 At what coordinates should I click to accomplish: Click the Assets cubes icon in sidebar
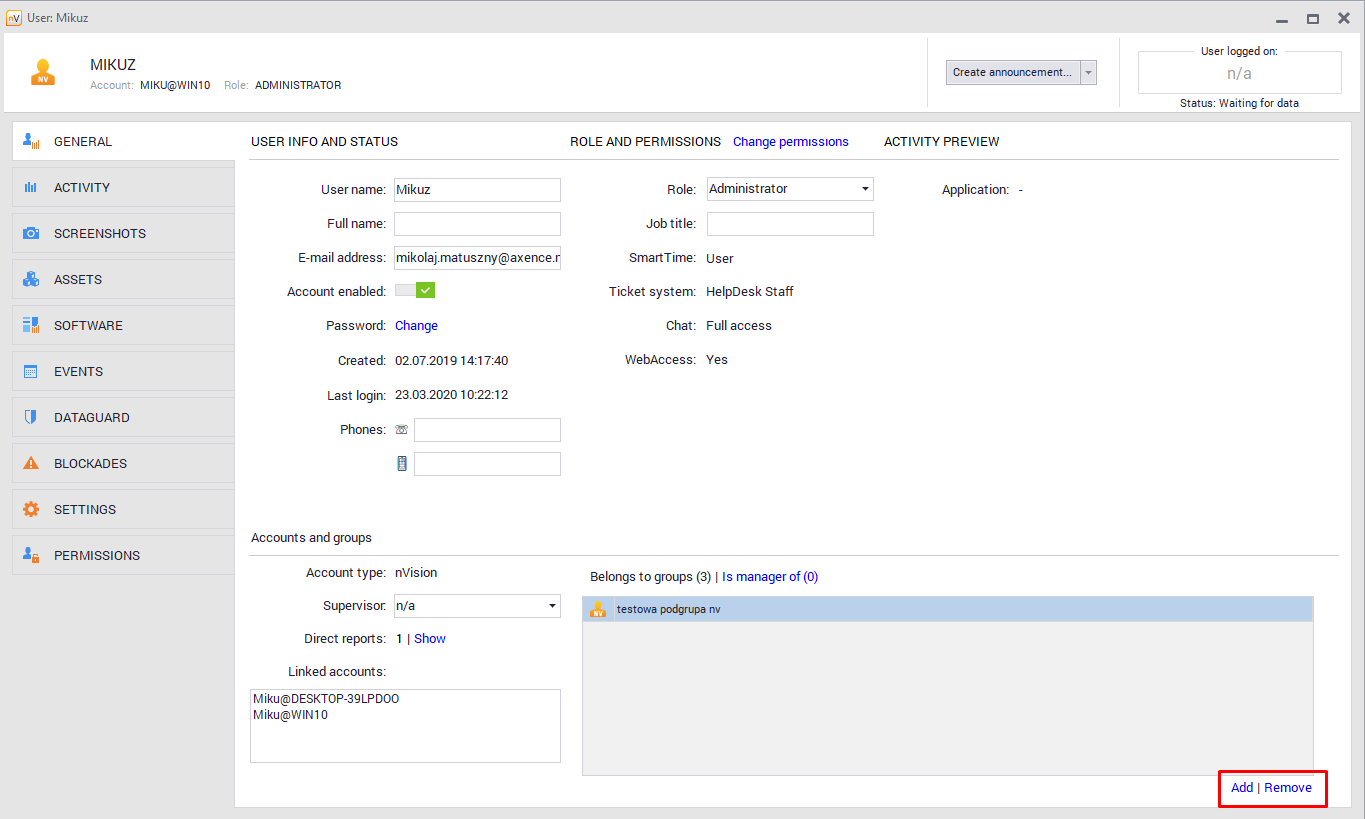coord(31,280)
